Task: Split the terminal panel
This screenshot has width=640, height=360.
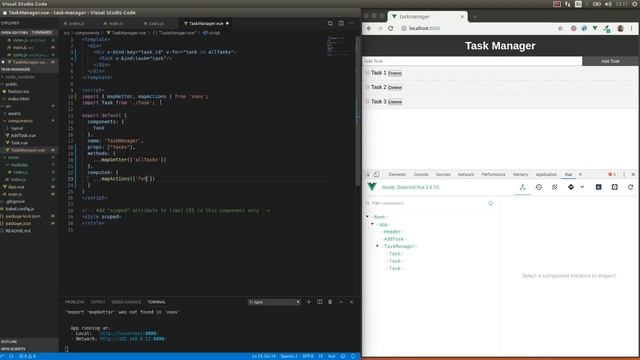Action: pos(320,302)
